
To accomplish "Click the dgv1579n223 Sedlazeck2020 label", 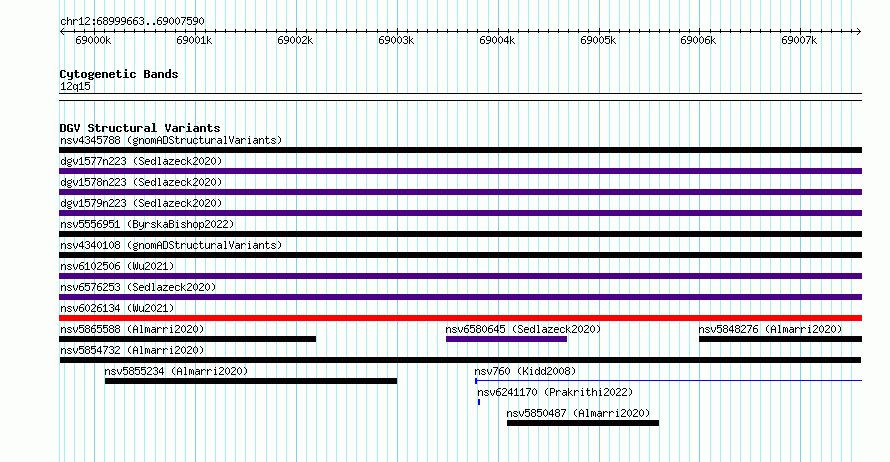I will (x=141, y=203).
